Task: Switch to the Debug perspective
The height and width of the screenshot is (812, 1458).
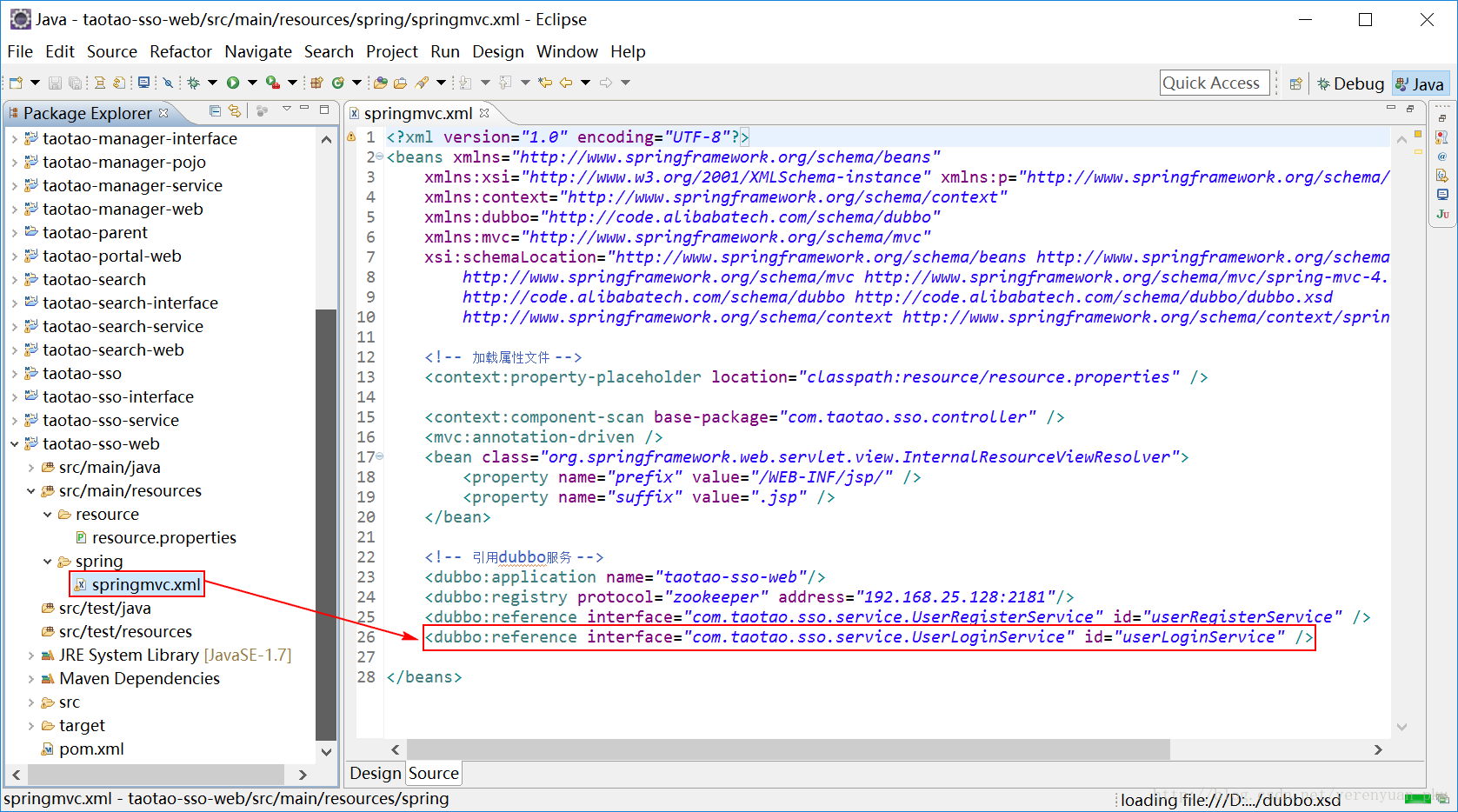Action: [x=1350, y=83]
